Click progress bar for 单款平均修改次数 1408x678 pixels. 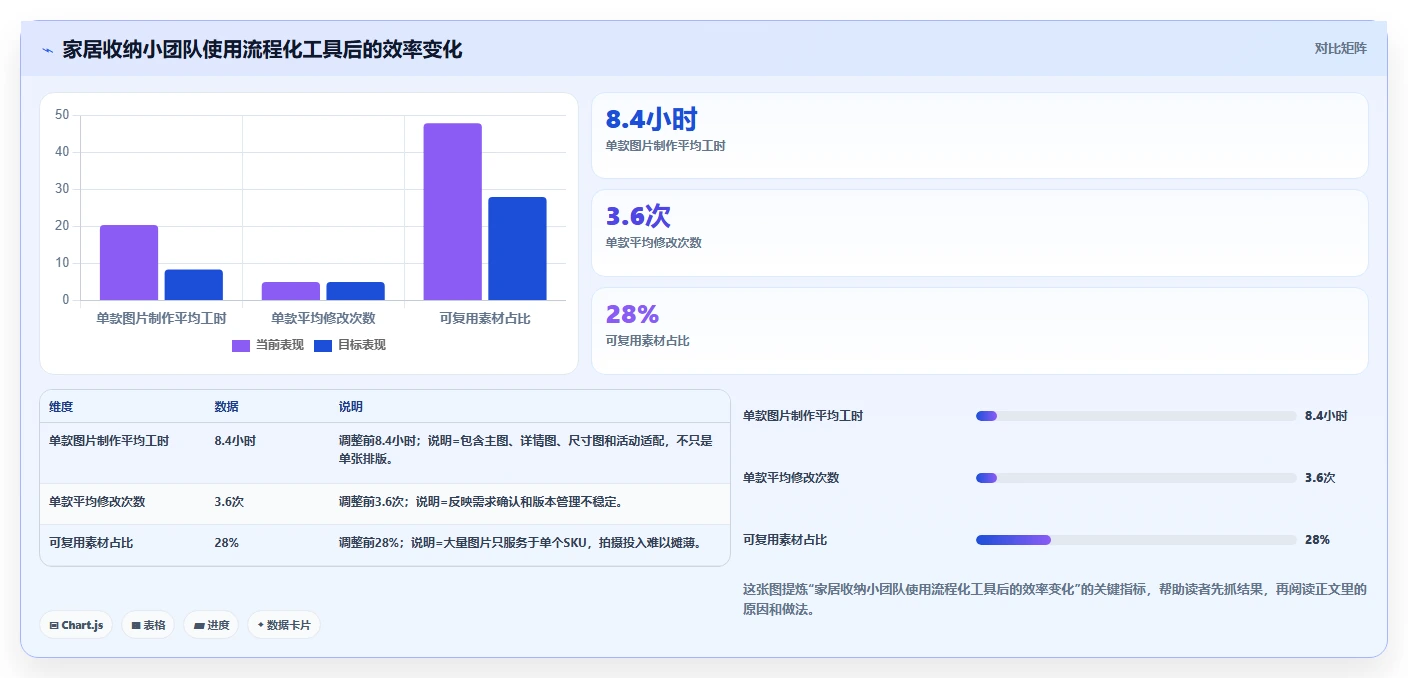tap(1136, 478)
